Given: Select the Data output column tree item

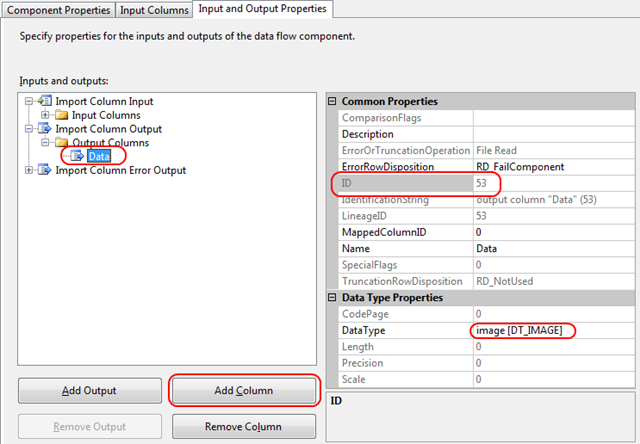Looking at the screenshot, I should point(99,156).
